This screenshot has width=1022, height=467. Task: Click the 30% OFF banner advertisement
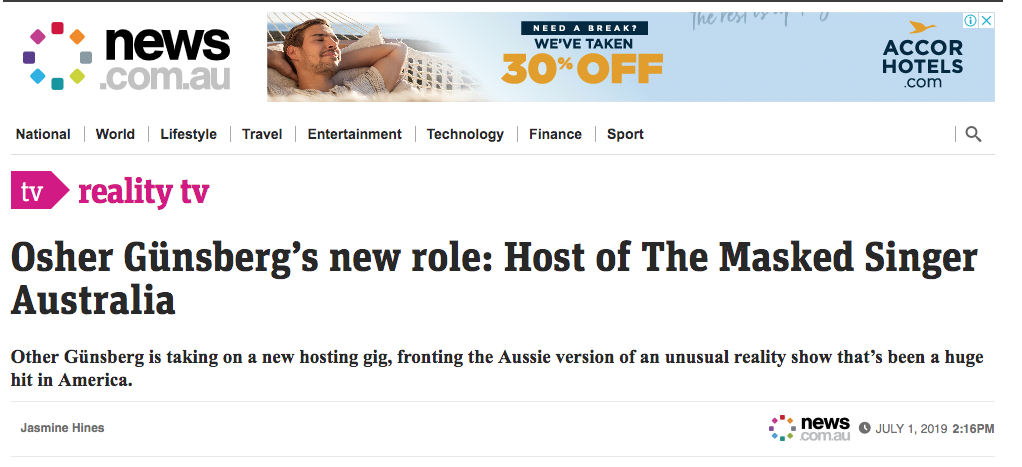click(630, 57)
